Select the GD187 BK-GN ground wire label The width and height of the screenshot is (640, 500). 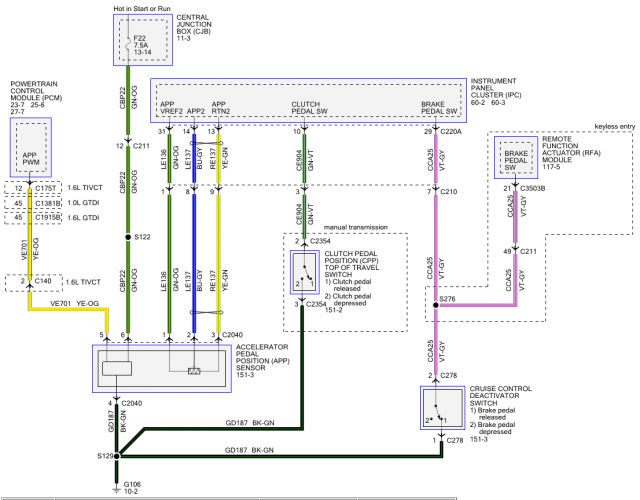tap(249, 423)
